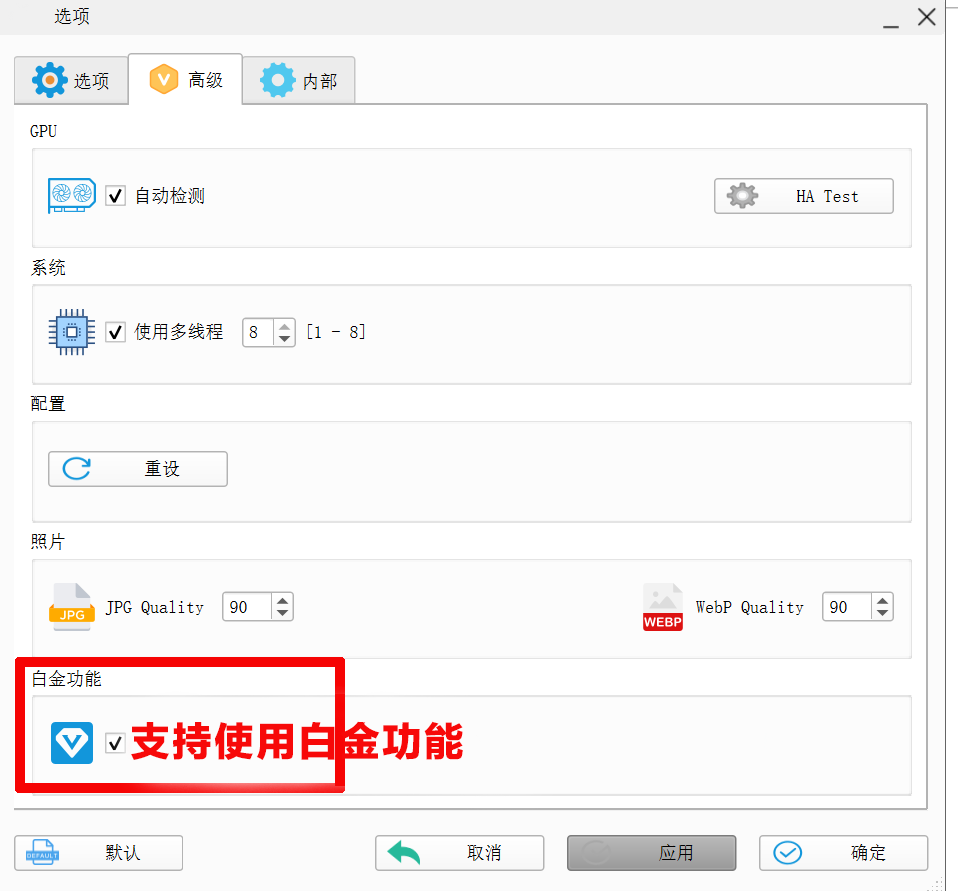Viewport: 958px width, 891px height.
Task: Disable the 使用多线程 checkbox
Action: [115, 332]
